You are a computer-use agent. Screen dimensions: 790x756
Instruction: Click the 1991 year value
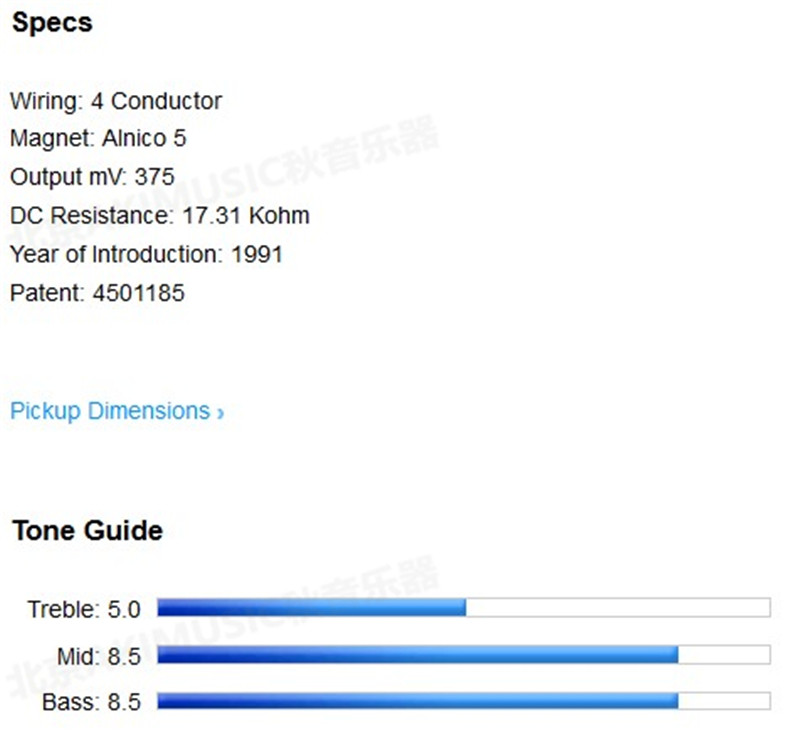click(257, 254)
